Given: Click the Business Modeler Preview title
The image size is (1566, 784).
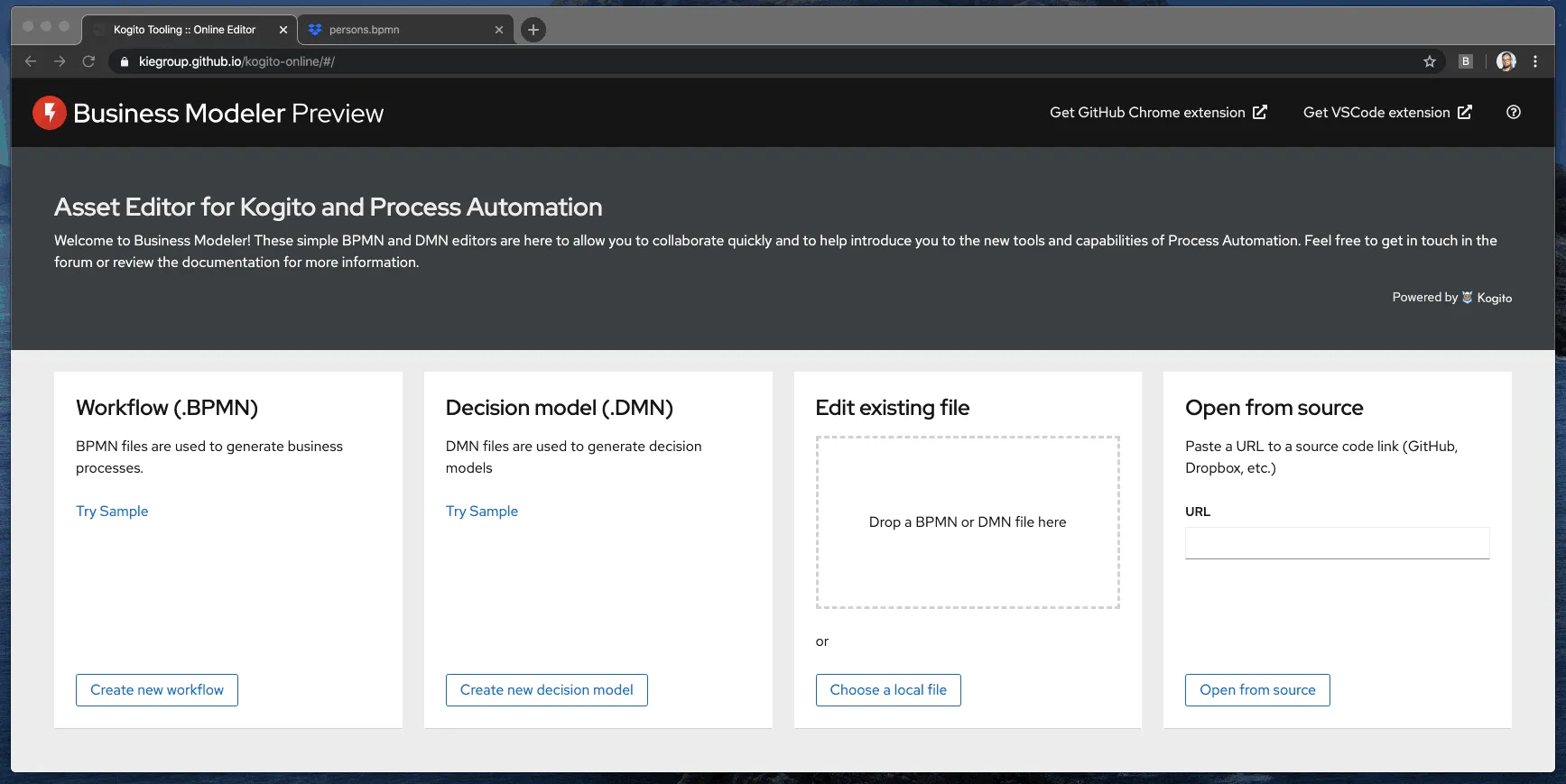Looking at the screenshot, I should click(x=228, y=113).
